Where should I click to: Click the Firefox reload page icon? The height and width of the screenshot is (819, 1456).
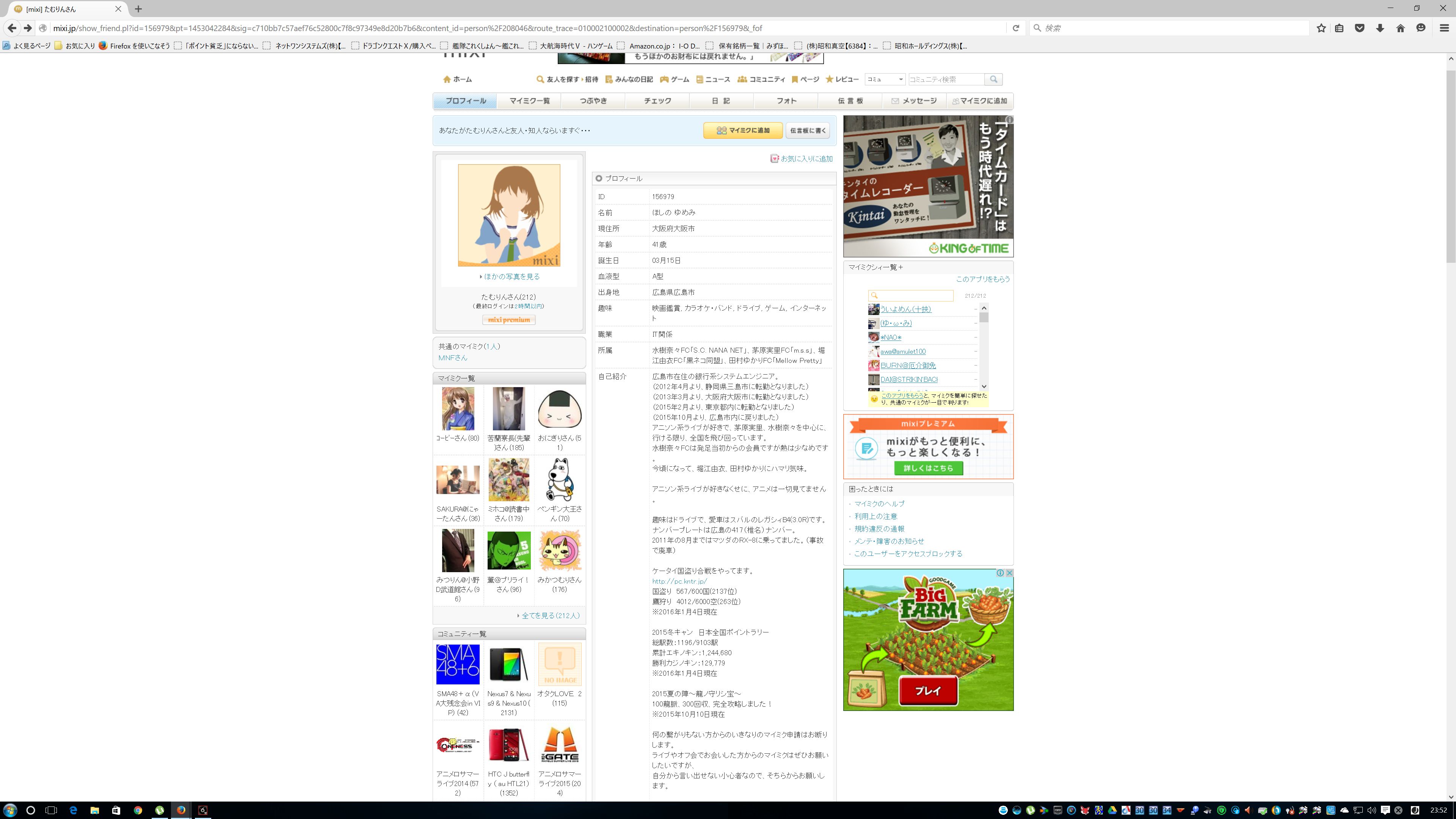click(1015, 28)
